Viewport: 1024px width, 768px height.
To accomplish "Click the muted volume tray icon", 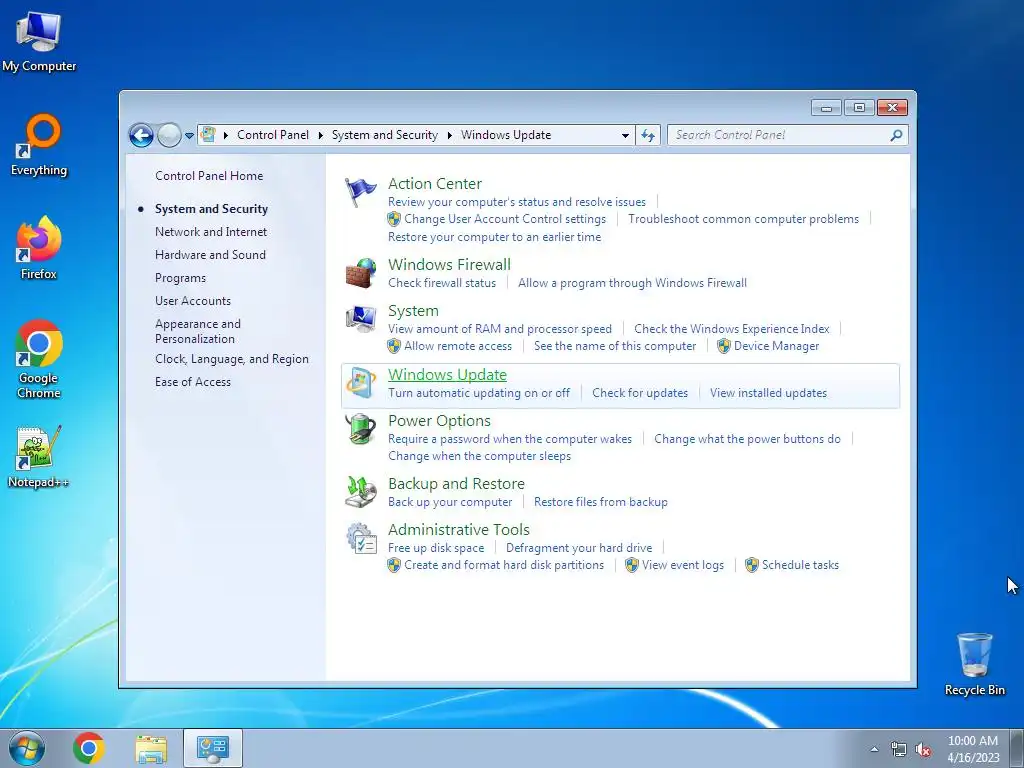I will click(x=923, y=749).
